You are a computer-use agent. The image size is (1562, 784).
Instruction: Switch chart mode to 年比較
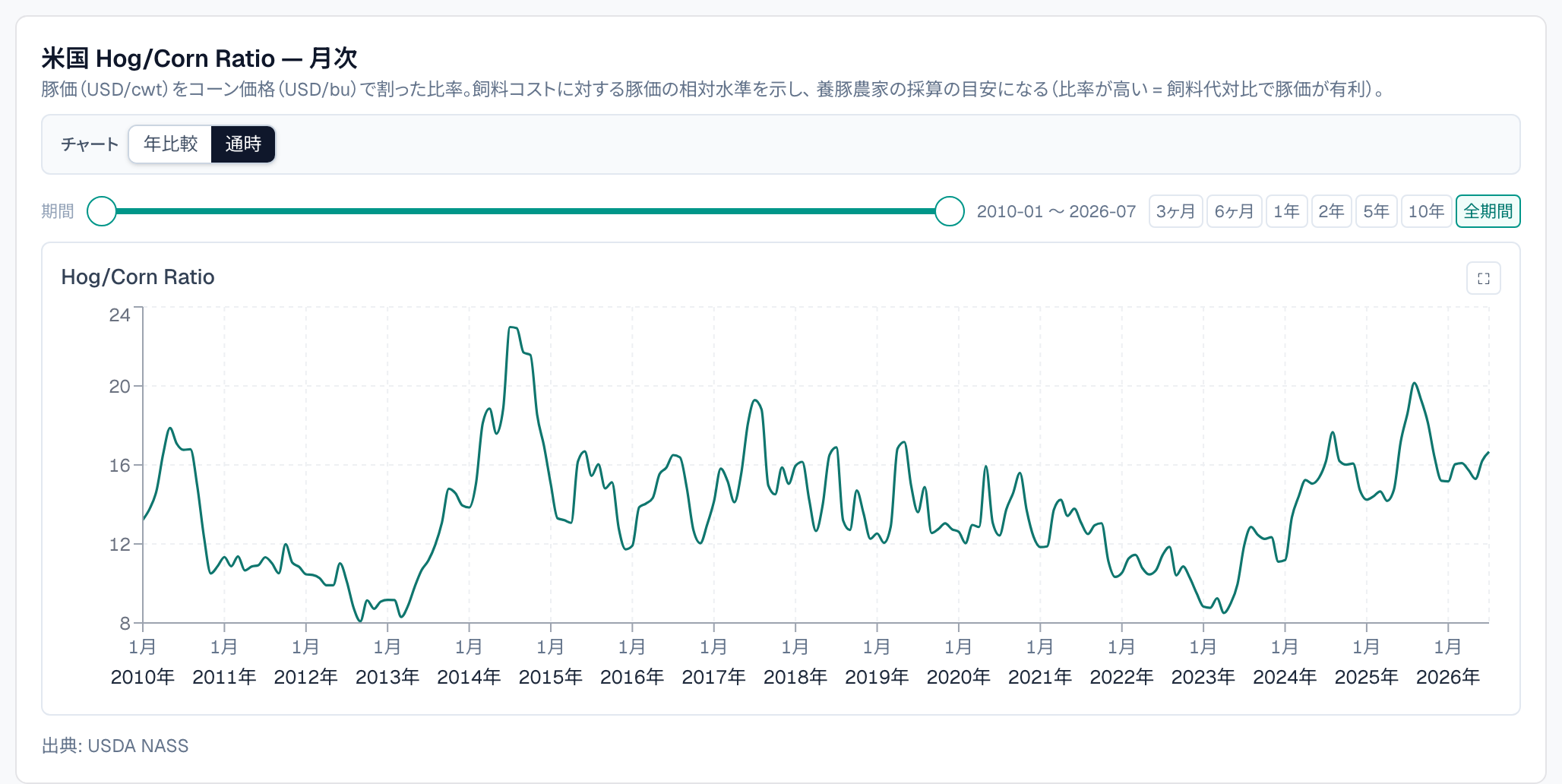pos(171,144)
